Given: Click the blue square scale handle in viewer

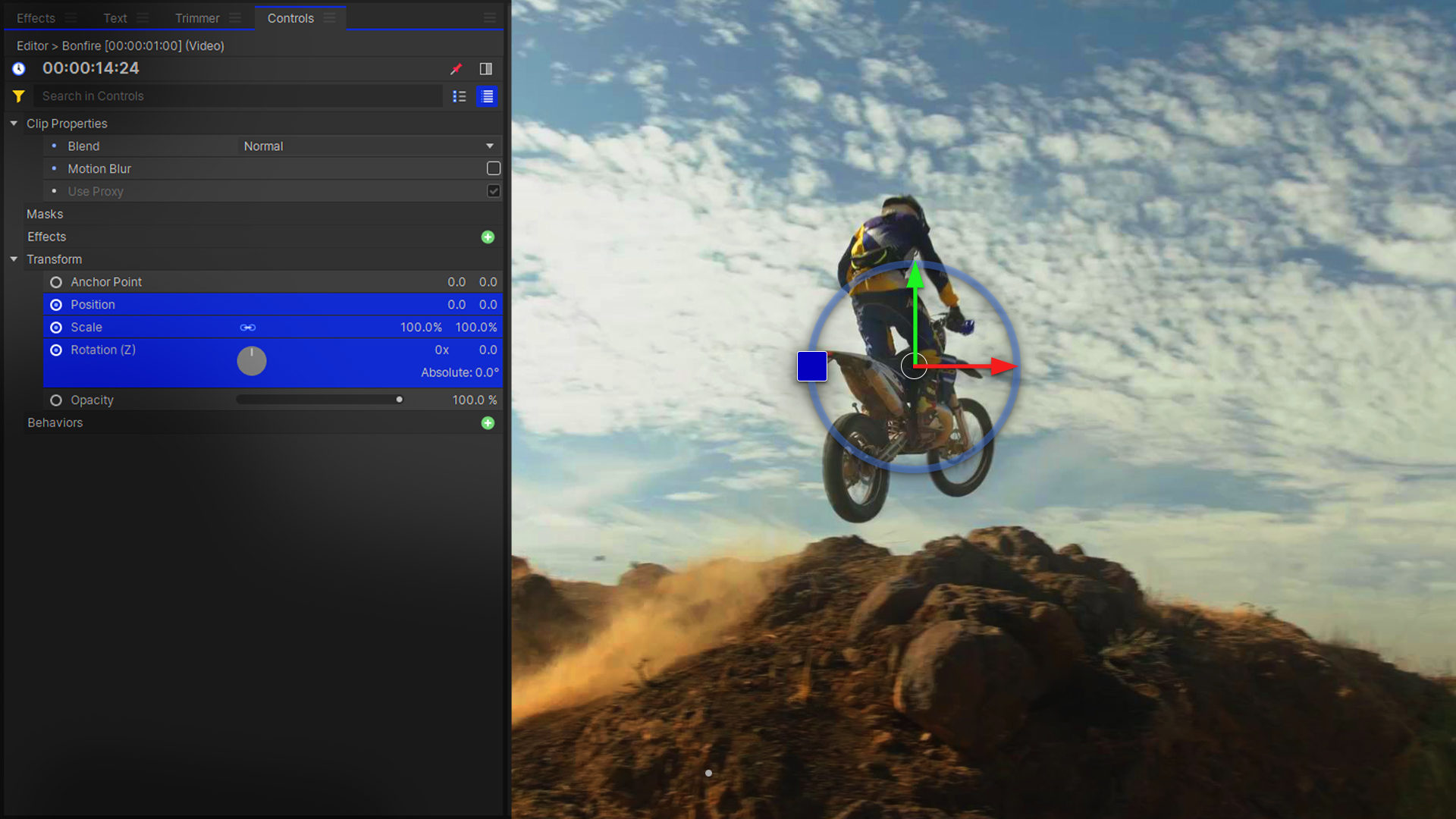Looking at the screenshot, I should pyautogui.click(x=811, y=366).
